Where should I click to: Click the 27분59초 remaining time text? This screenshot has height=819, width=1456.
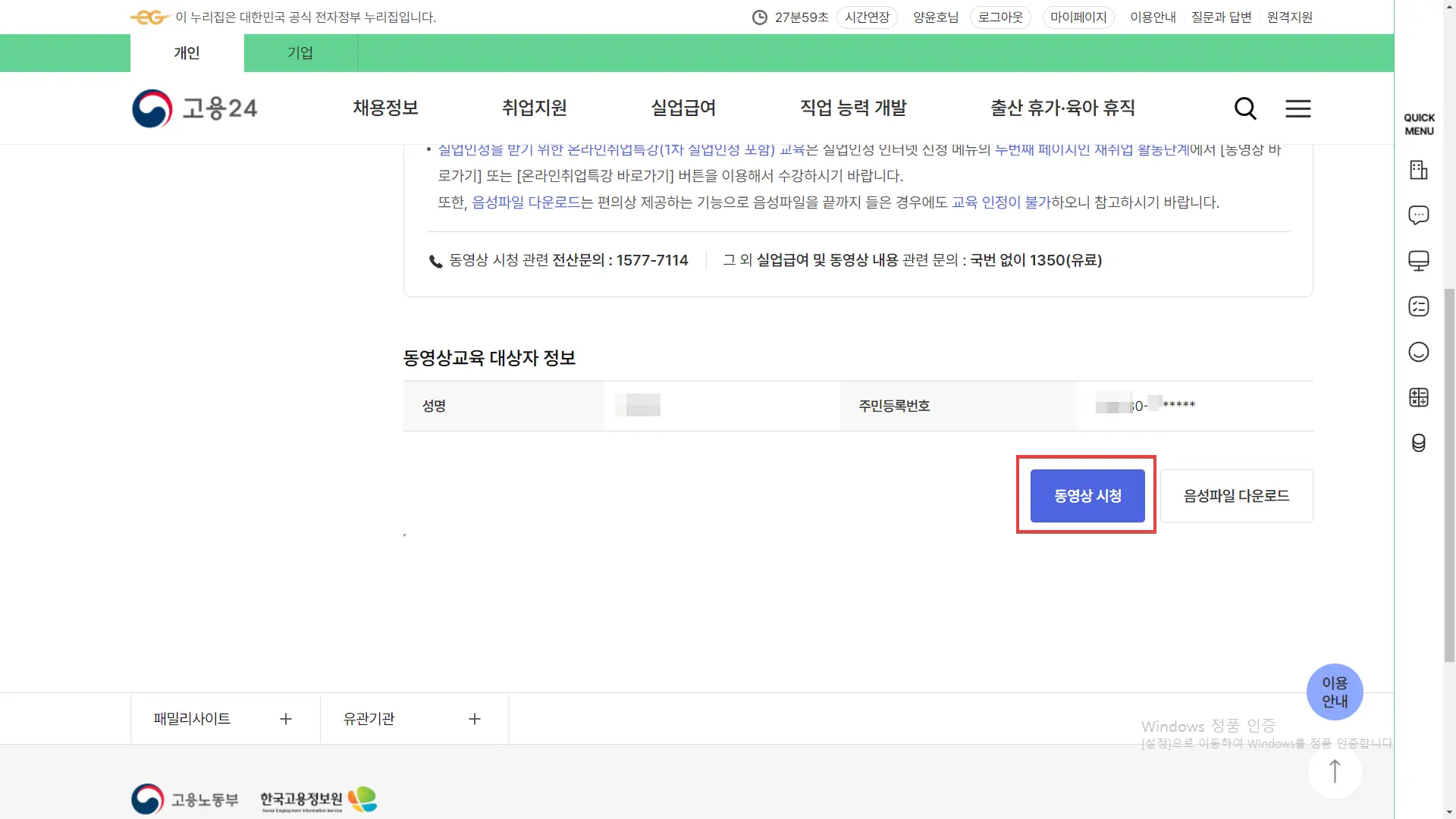click(x=802, y=17)
